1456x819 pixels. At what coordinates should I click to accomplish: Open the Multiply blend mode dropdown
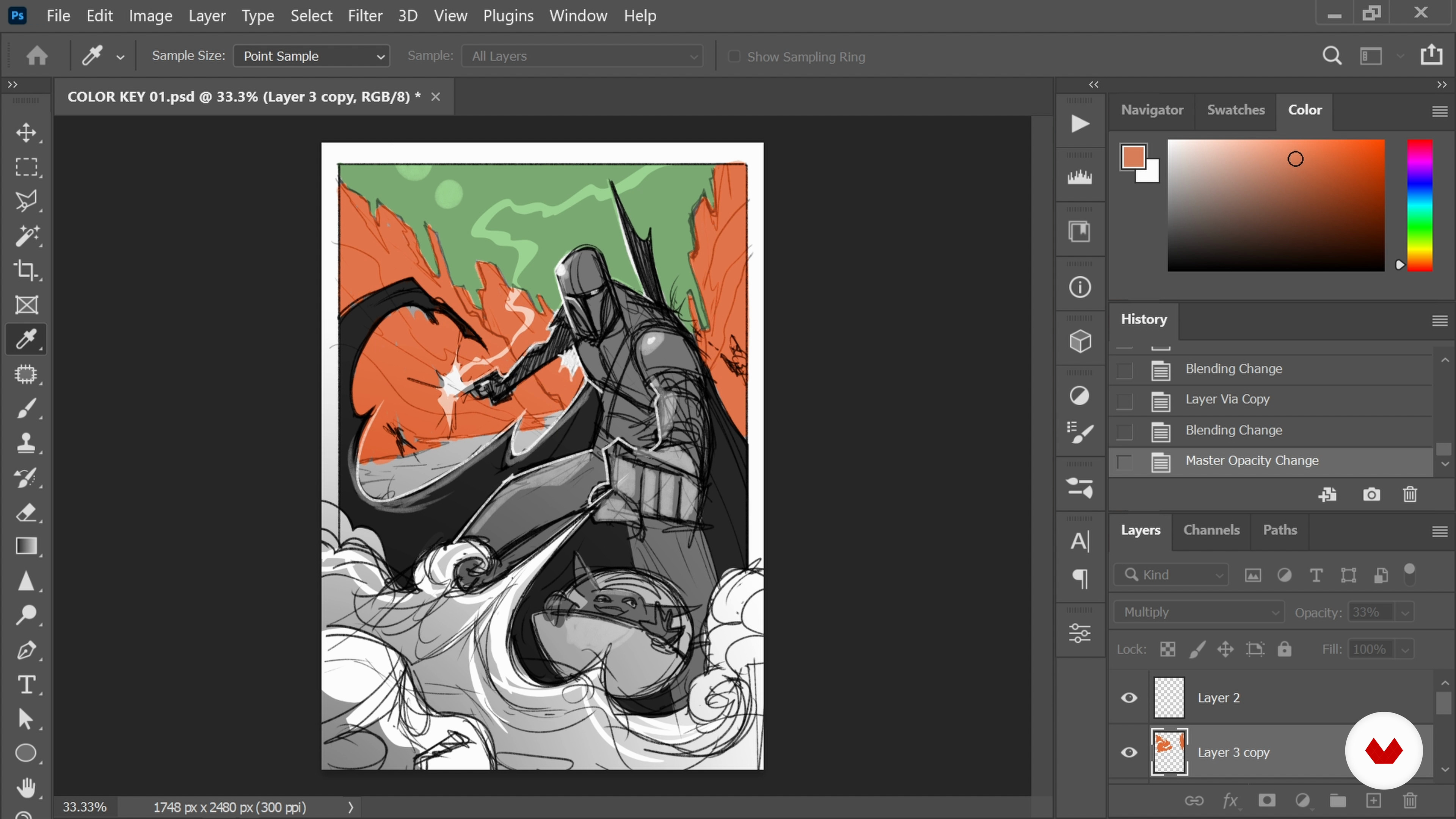click(x=1199, y=612)
